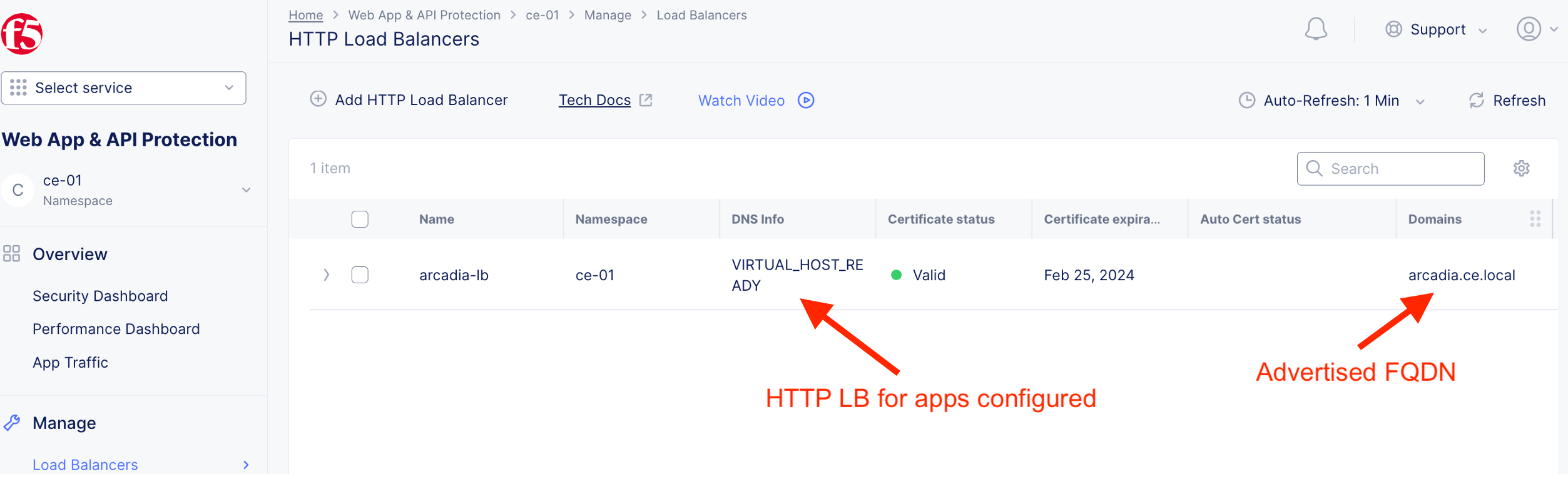Screen dimensions: 1568x479
Task: Open the user account avatar menu
Action: pos(1528,29)
